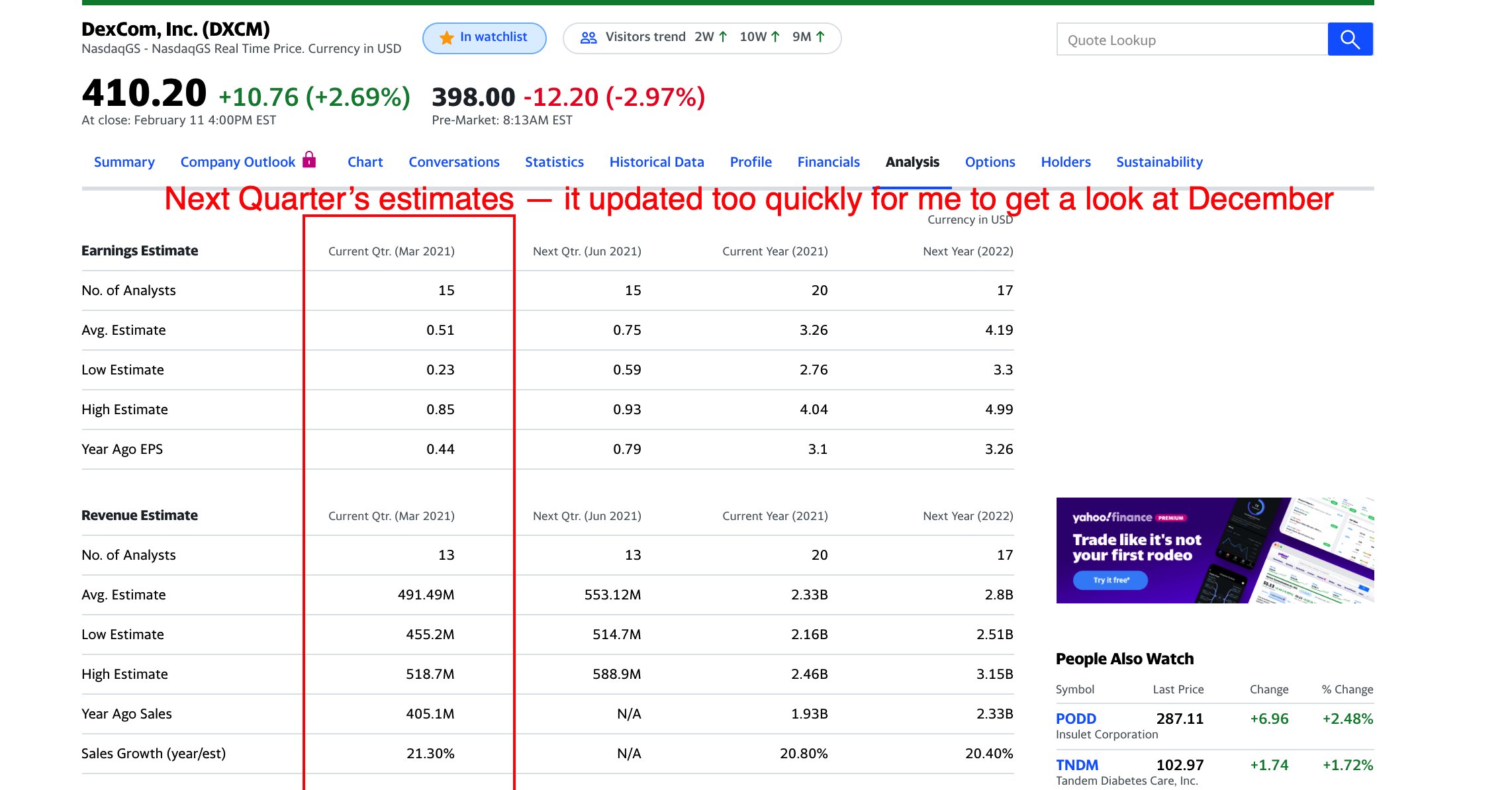The width and height of the screenshot is (1512, 790).
Task: Click the Symbol column header
Action: (x=1075, y=689)
